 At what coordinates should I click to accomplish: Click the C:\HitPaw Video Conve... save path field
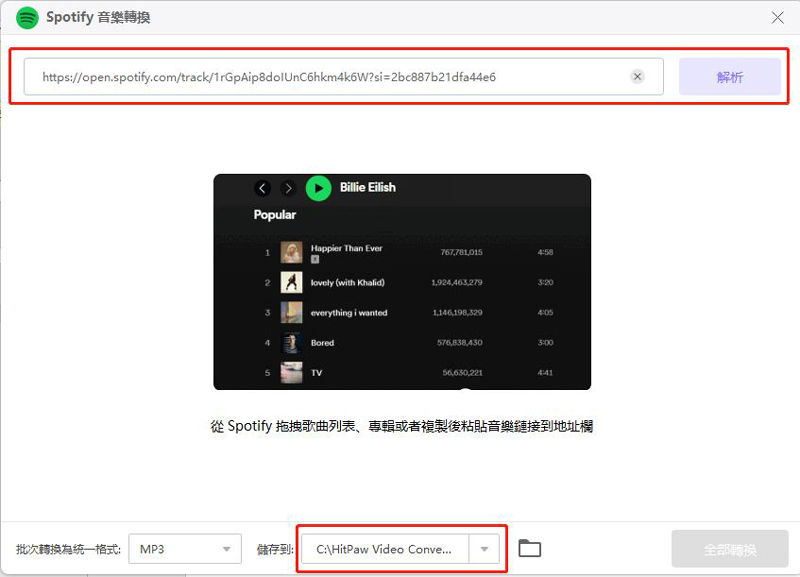(385, 549)
